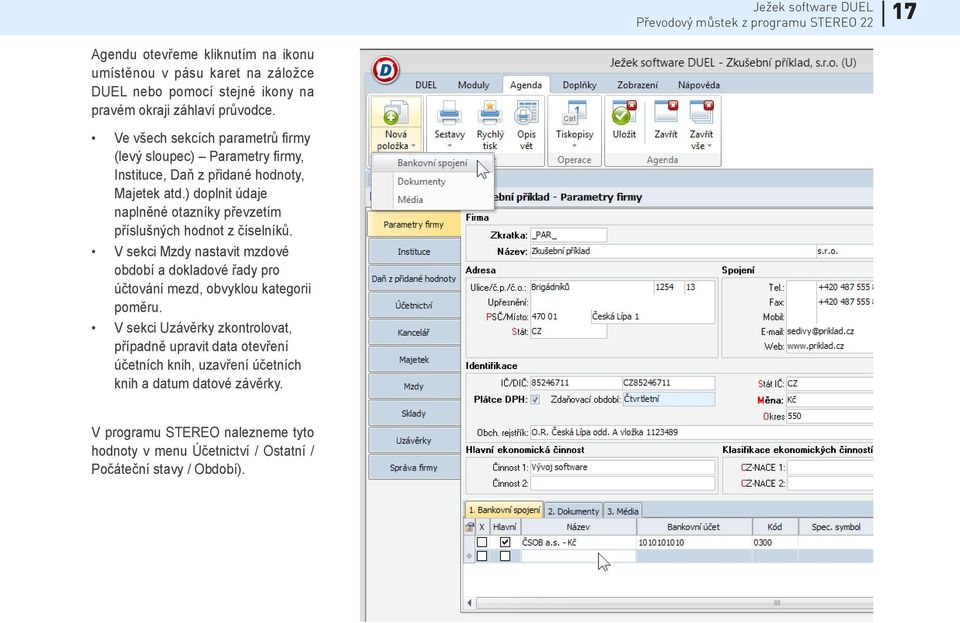Open the Instituce section
This screenshot has height=623, width=960.
click(414, 252)
